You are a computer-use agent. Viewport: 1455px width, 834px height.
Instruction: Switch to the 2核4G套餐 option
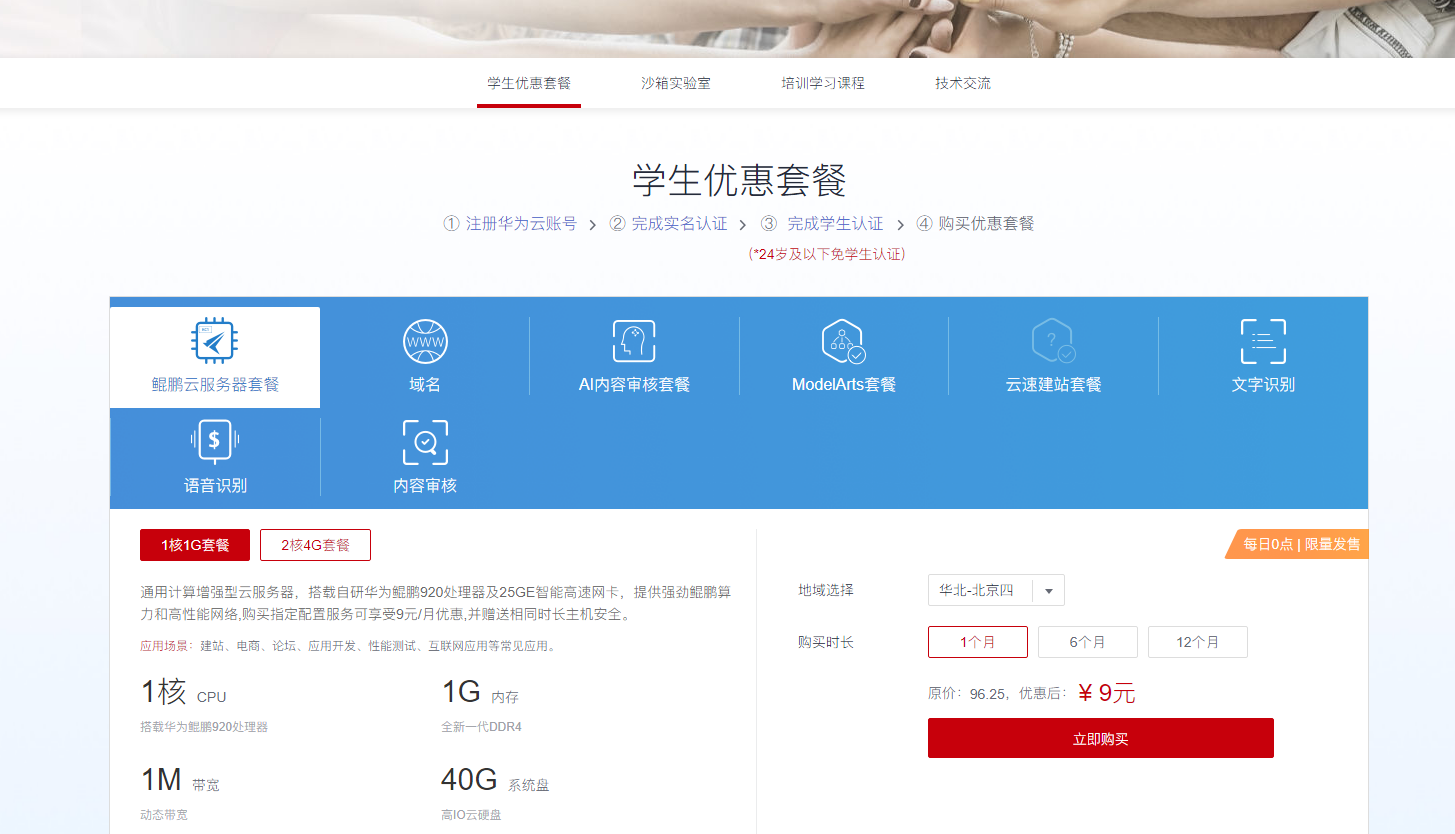coord(315,545)
